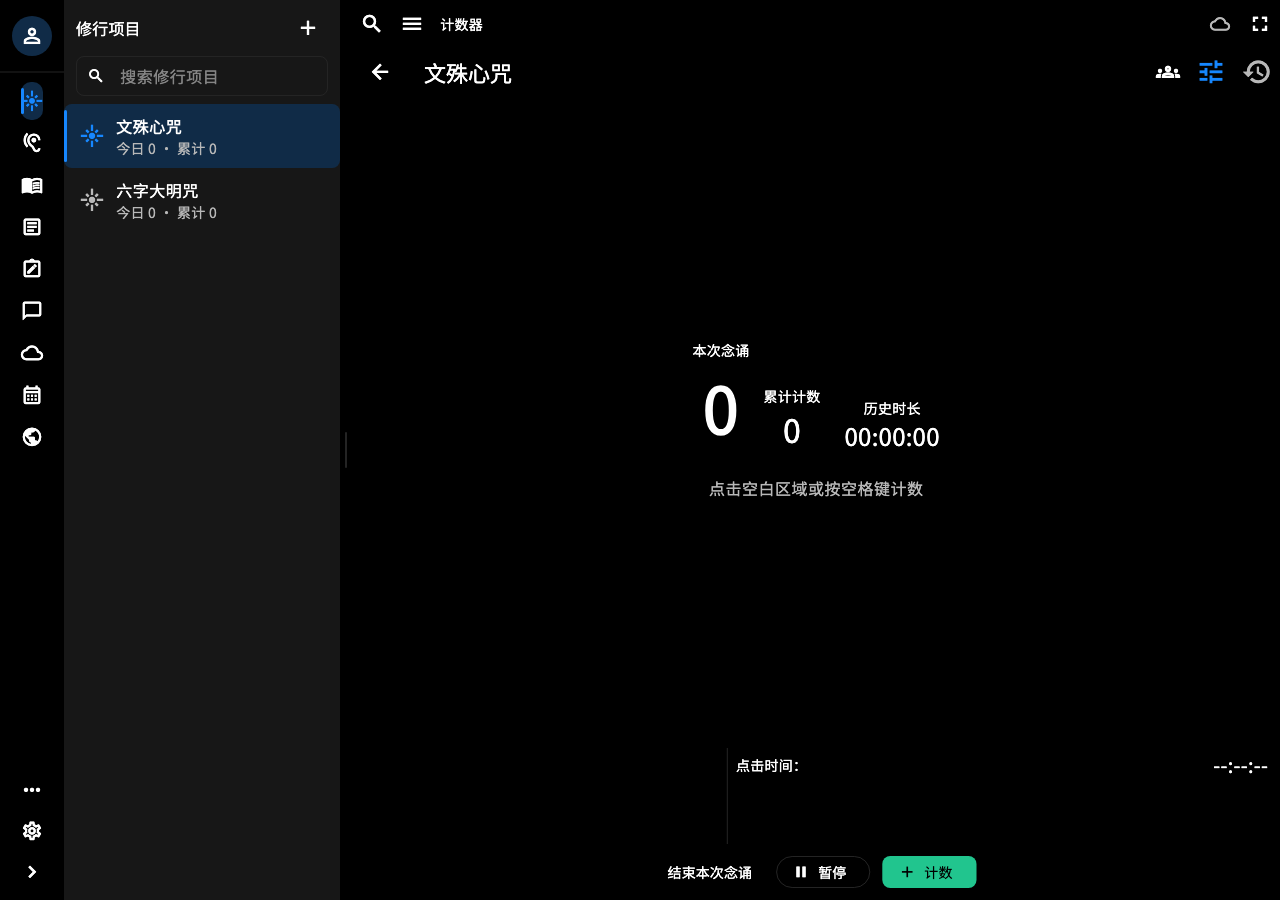Screen dimensions: 1280x900
Task: Open the article page icon in navigation rail
Action: tap(32, 227)
